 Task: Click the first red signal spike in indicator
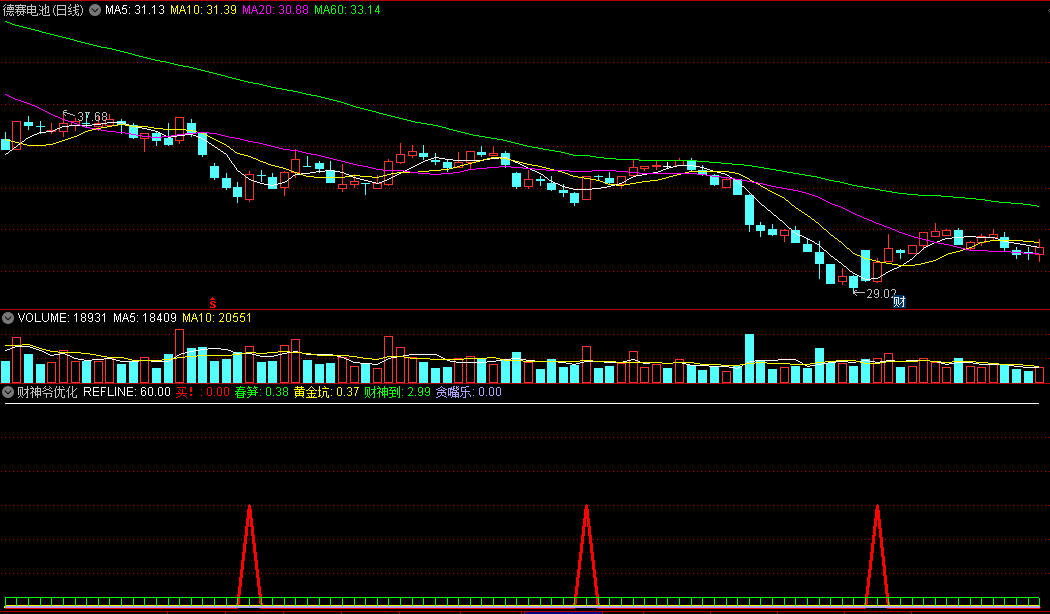250,556
